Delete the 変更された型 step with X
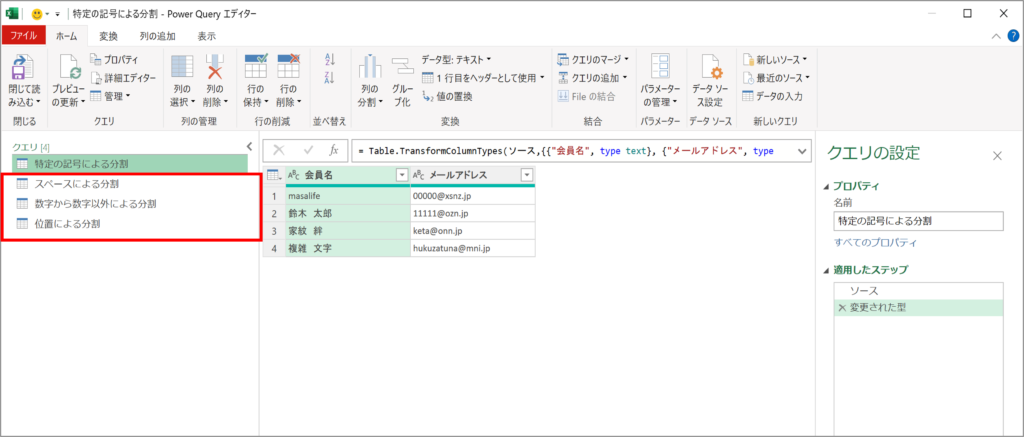The image size is (1024, 437). point(842,308)
